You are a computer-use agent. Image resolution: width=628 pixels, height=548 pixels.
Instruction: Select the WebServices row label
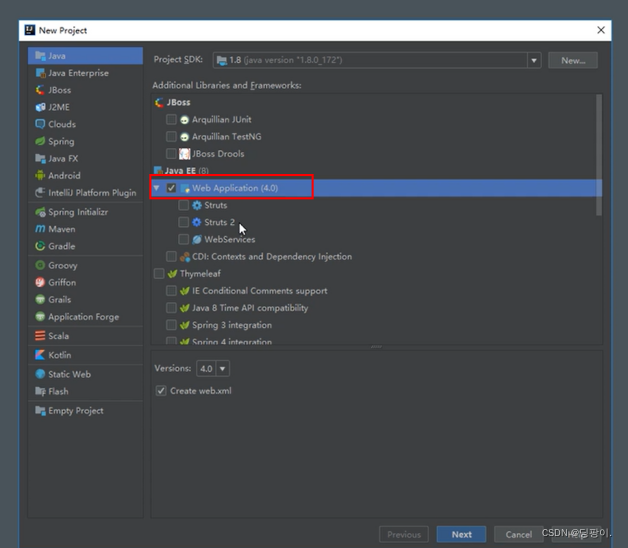[229, 240]
